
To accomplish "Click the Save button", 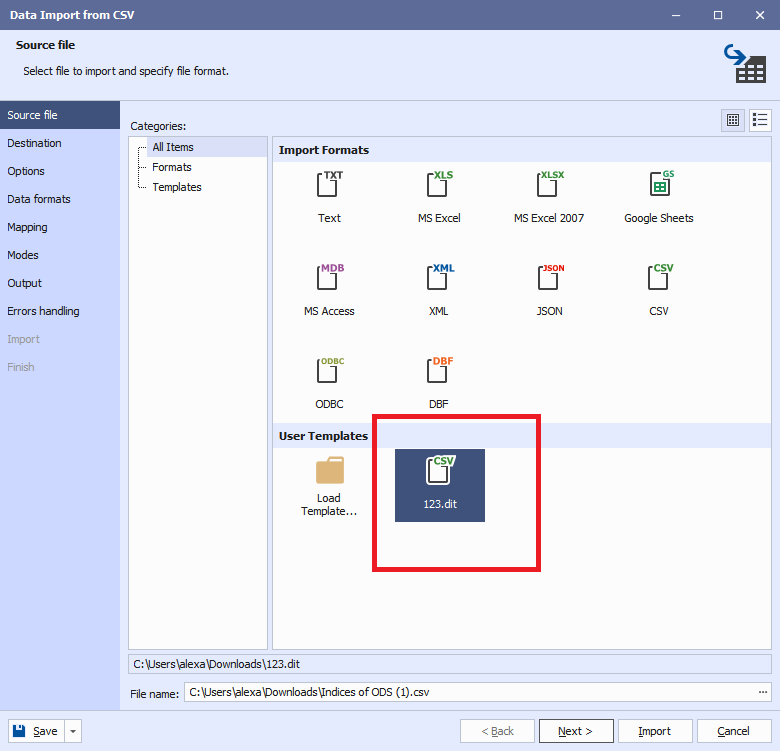I will [36, 731].
